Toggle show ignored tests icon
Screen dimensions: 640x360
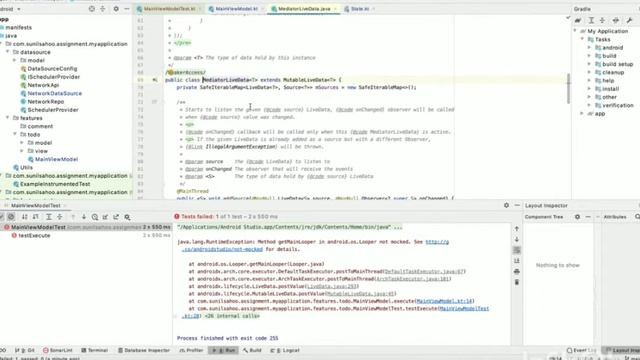(x=11, y=217)
